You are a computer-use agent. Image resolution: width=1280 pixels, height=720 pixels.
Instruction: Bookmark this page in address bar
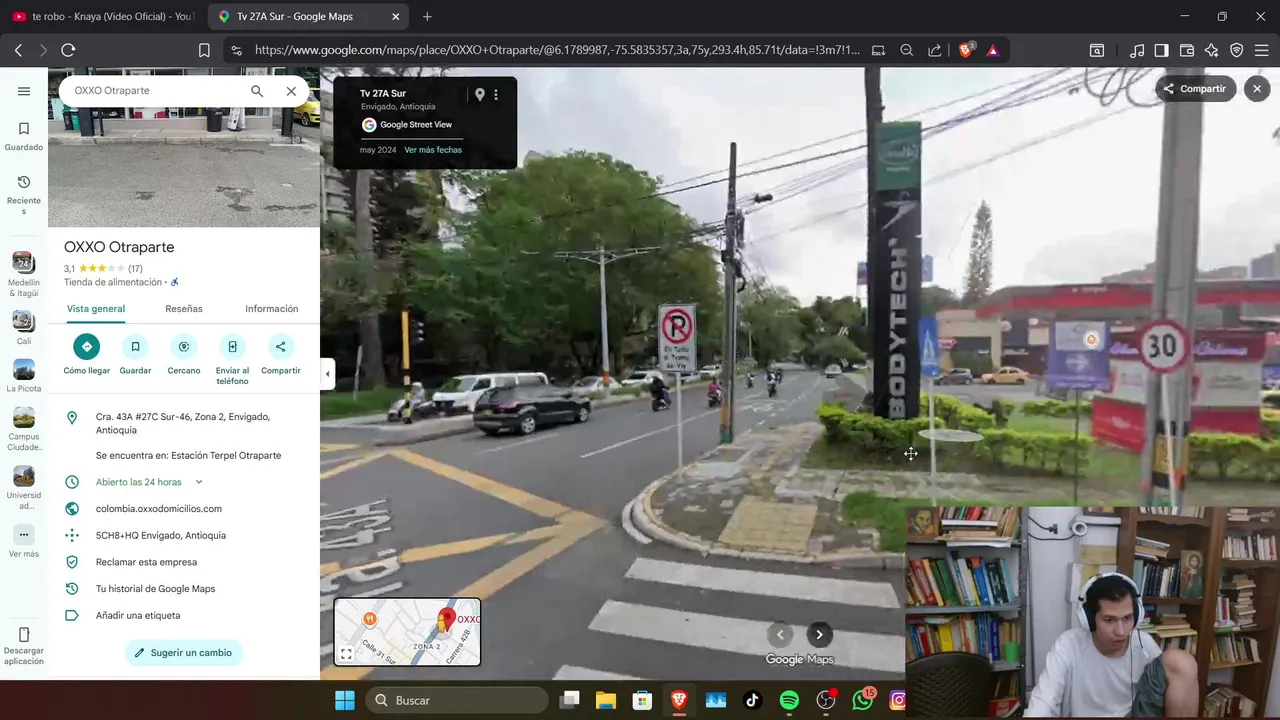(x=204, y=50)
